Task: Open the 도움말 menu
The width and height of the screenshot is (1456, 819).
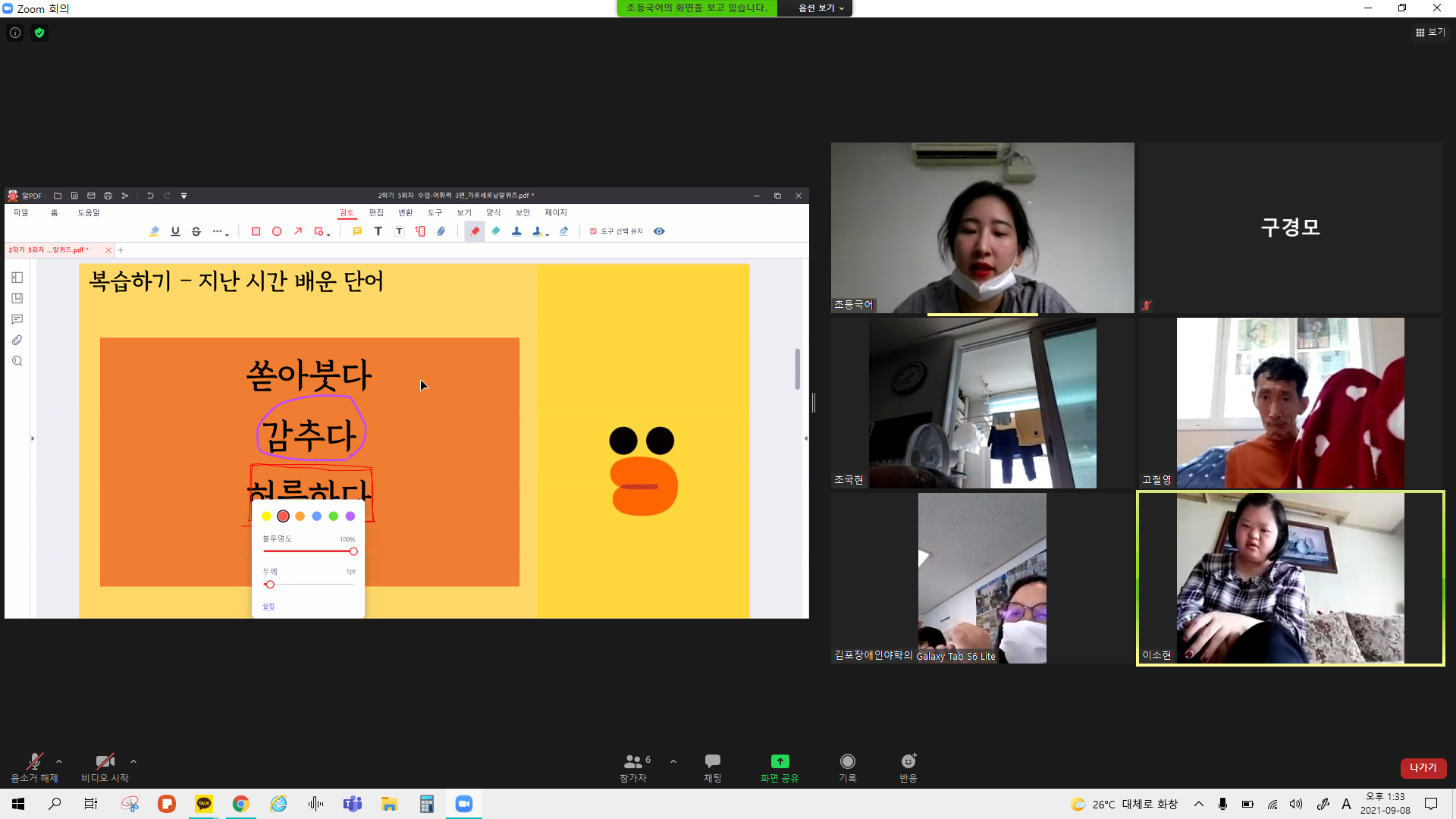Action: (89, 213)
